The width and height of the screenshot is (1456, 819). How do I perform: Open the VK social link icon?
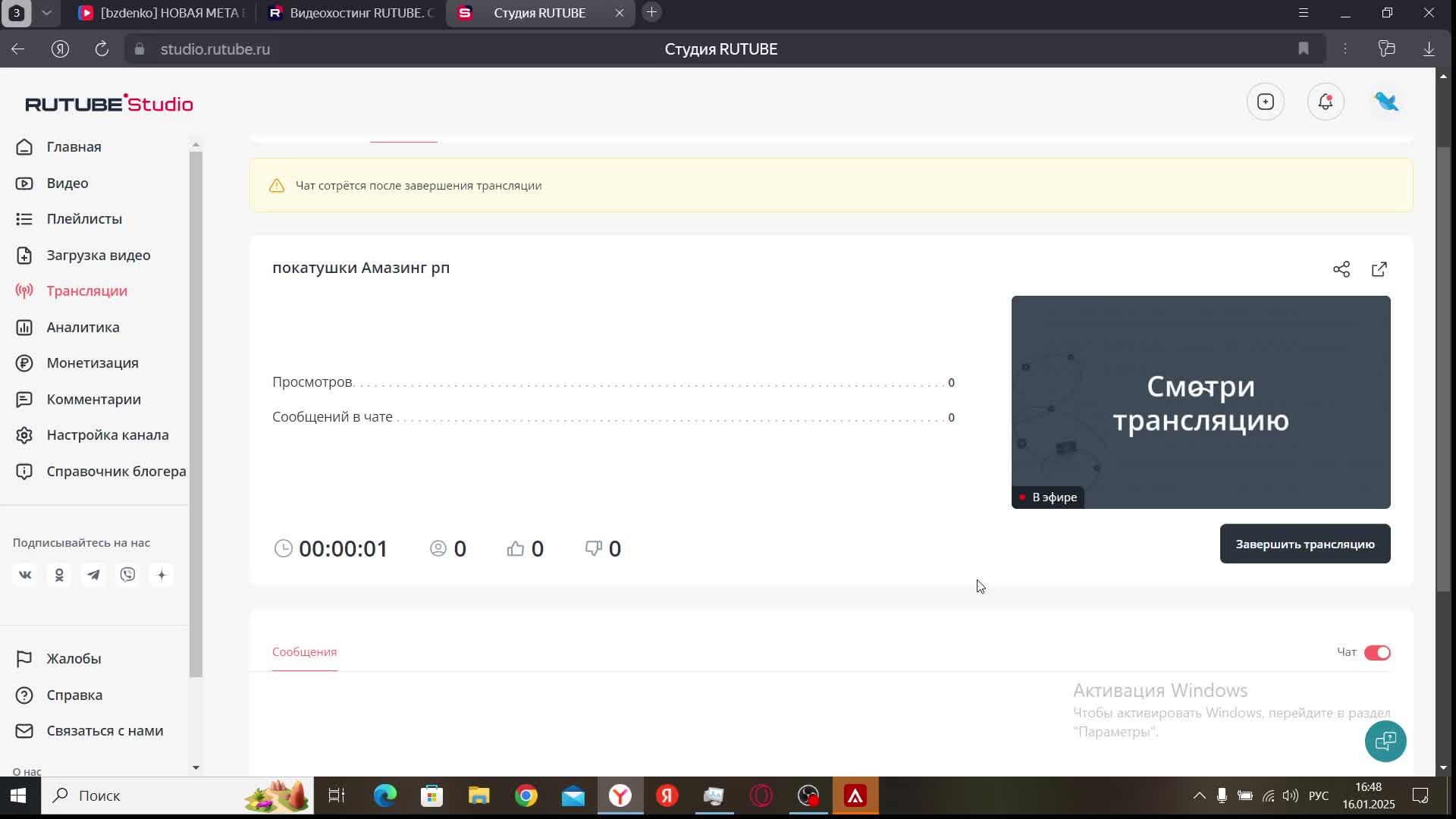(x=25, y=575)
